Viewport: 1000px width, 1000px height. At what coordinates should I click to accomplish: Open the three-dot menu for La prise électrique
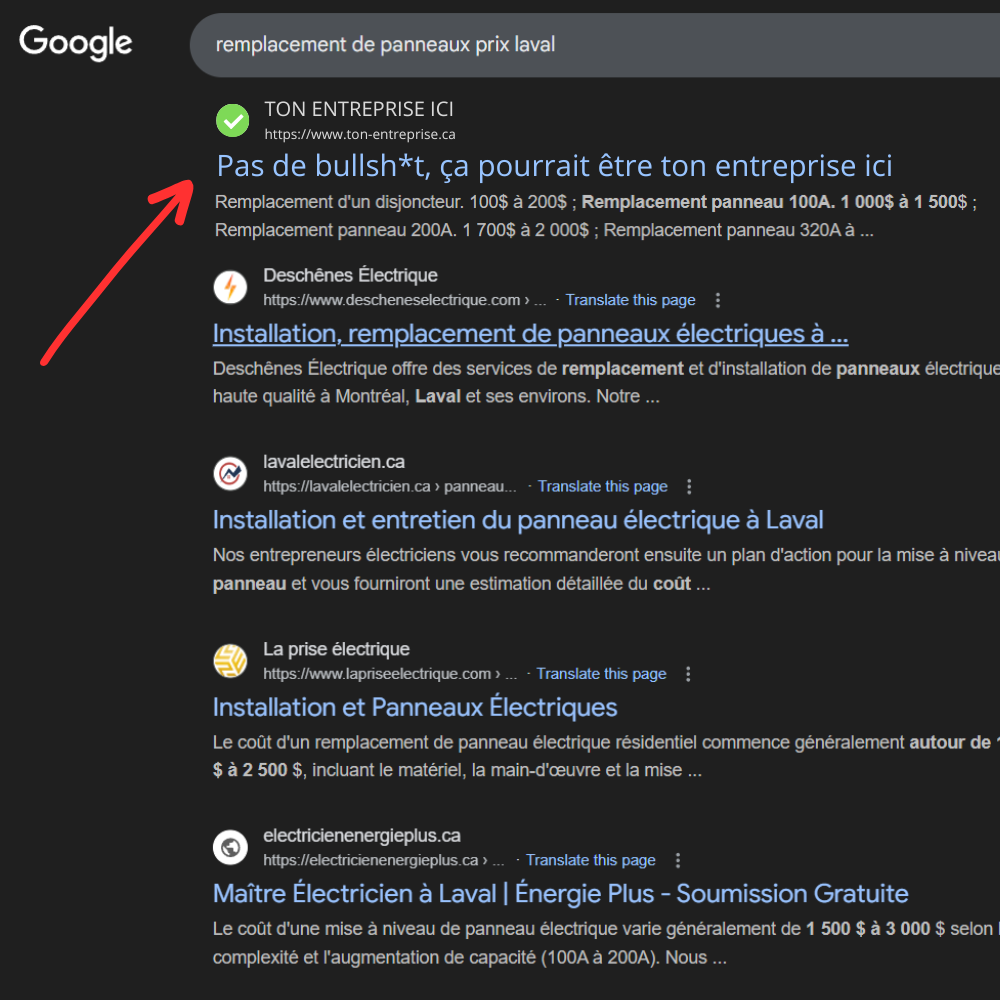click(x=688, y=673)
